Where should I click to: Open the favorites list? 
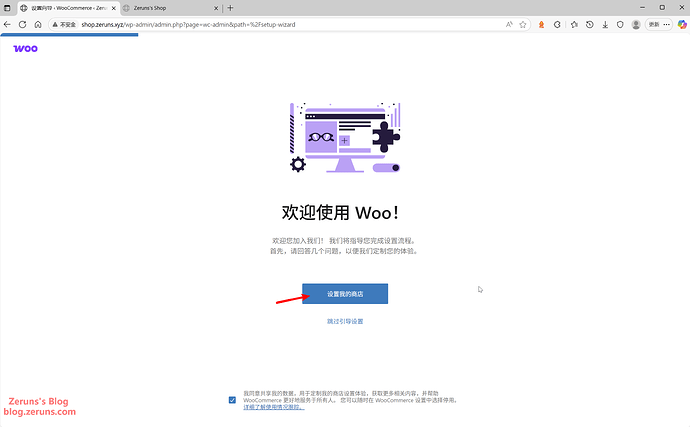(x=574, y=25)
